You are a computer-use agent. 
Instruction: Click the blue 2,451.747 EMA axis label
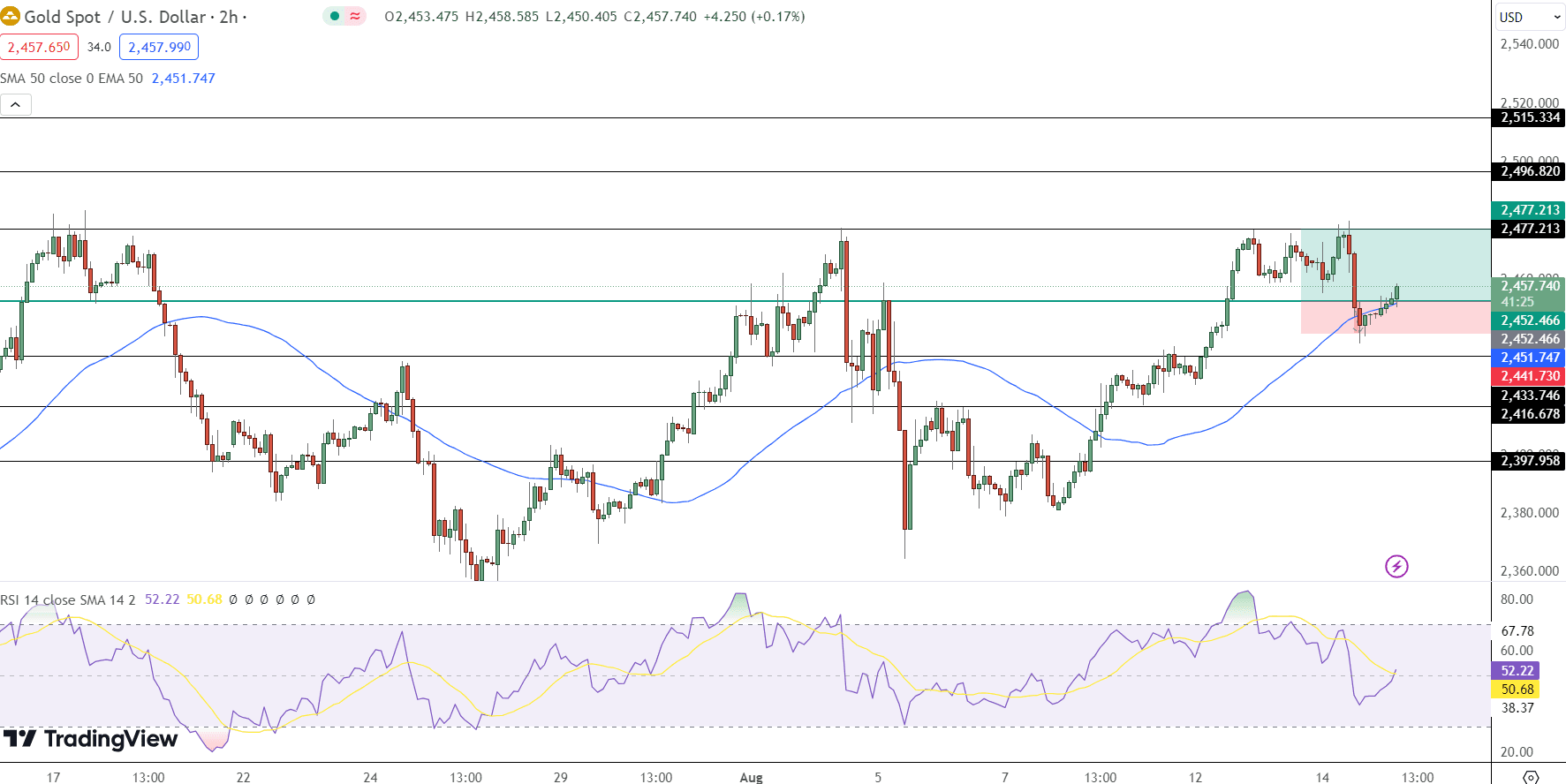point(1529,358)
